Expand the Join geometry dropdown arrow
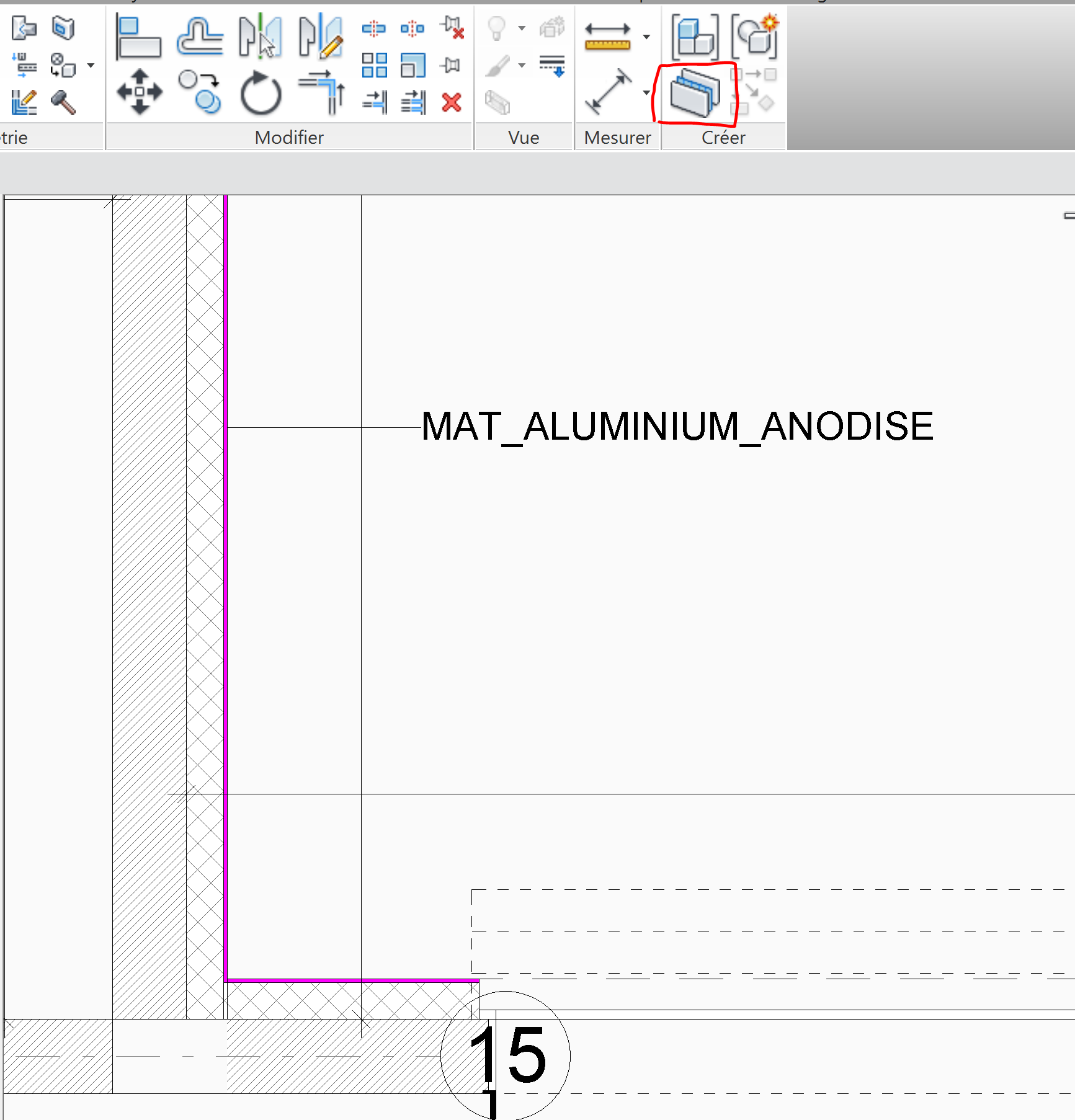This screenshot has width=1075, height=1120. click(x=91, y=65)
